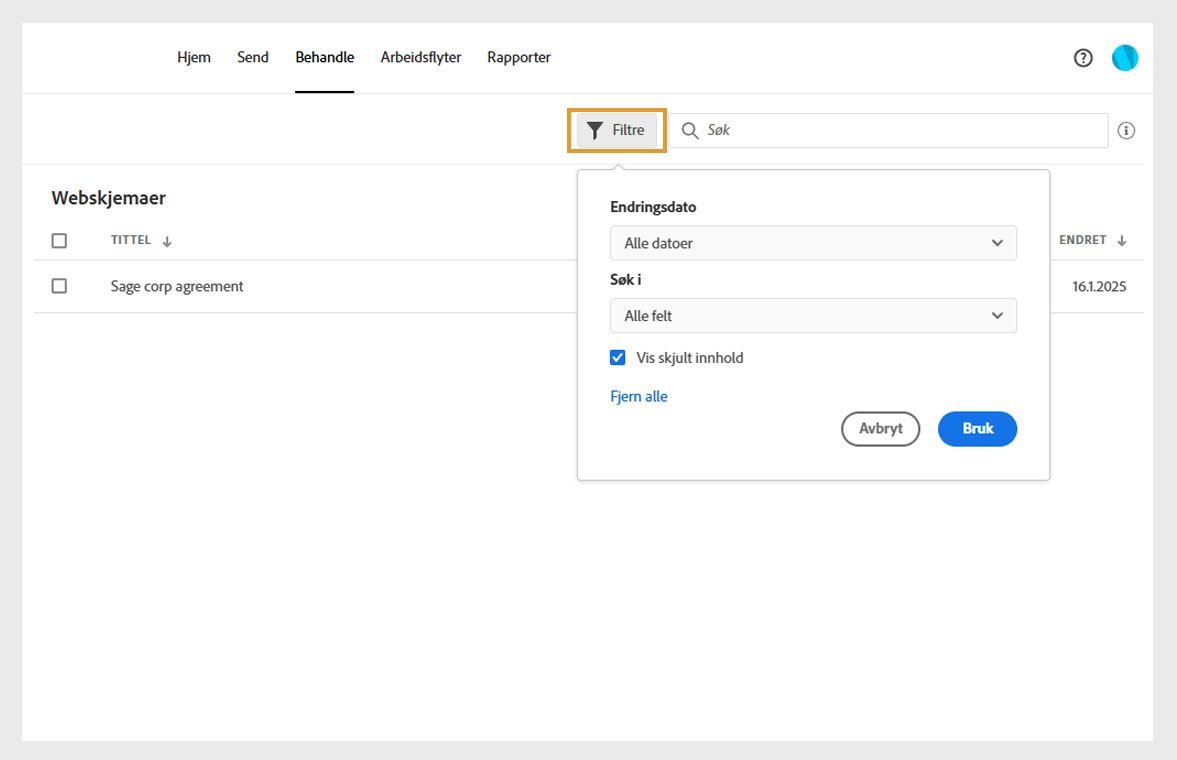The image size is (1177, 760).
Task: Open the info icon beside the search bar
Action: (1126, 130)
